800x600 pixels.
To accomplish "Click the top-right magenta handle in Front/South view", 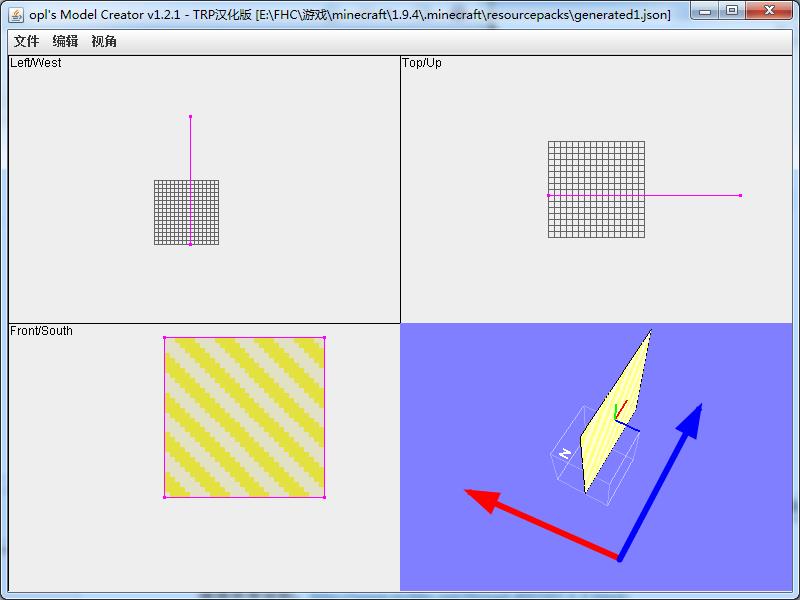I will pyautogui.click(x=325, y=338).
